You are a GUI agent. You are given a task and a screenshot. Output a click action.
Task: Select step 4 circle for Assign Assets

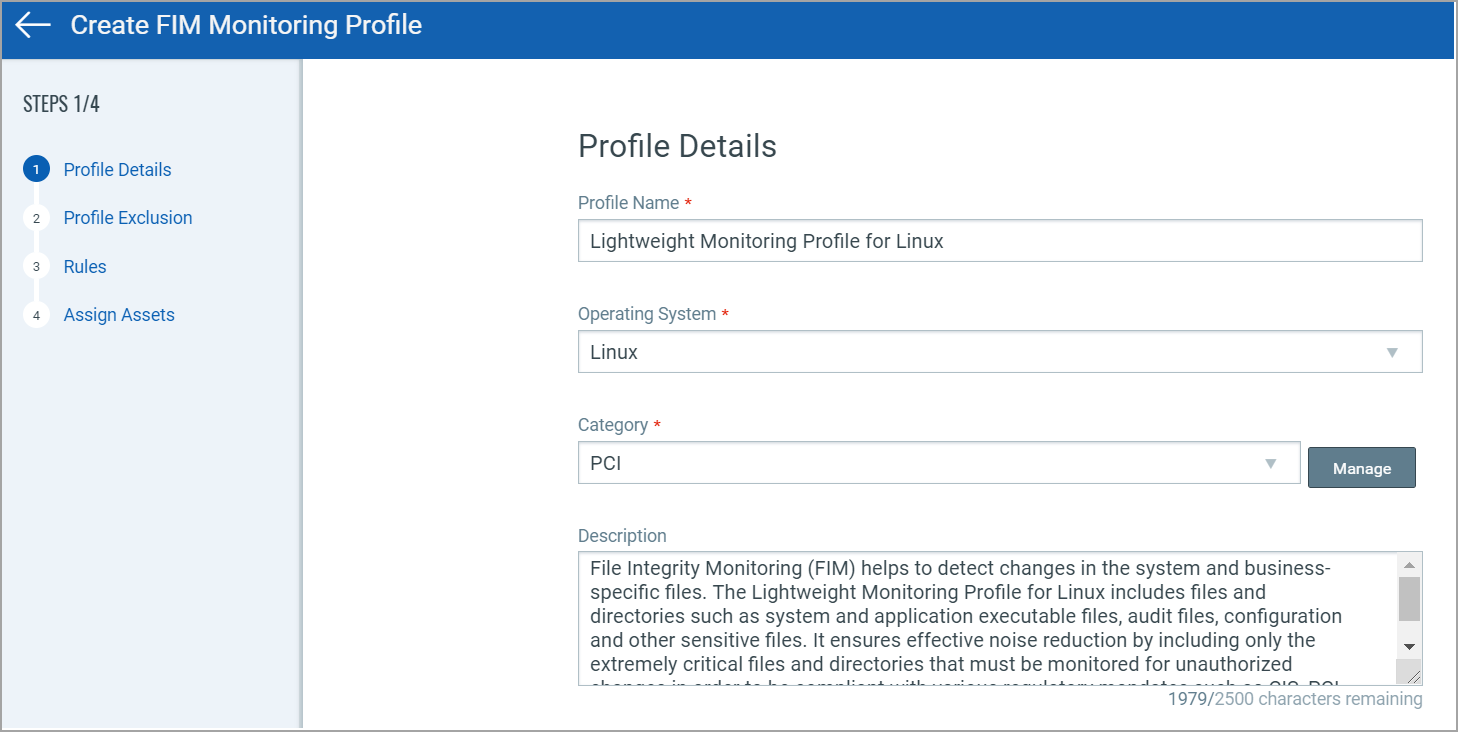tap(36, 315)
